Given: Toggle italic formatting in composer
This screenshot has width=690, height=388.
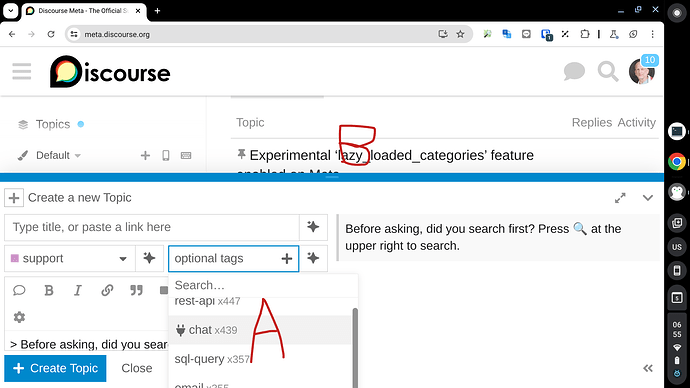Looking at the screenshot, I should pos(78,290).
